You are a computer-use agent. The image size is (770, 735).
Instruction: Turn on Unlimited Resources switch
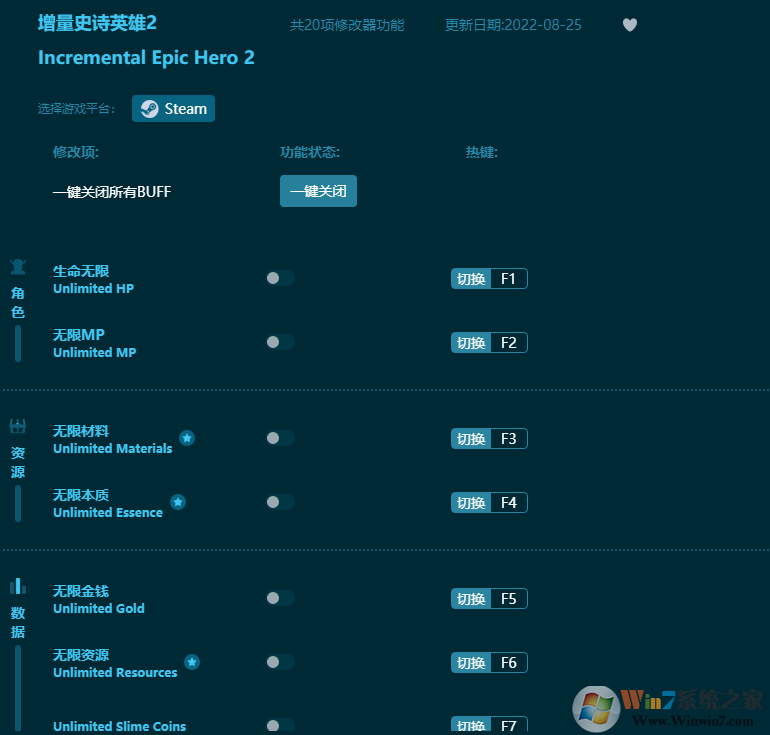click(x=280, y=662)
